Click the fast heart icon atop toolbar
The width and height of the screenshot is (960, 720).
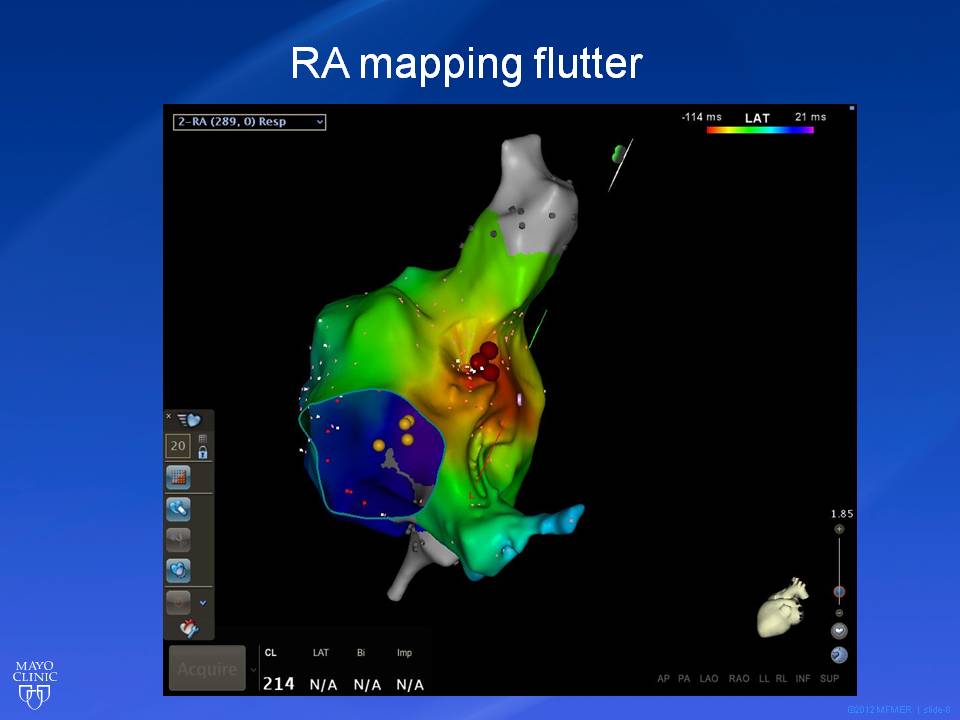pyautogui.click(x=189, y=421)
